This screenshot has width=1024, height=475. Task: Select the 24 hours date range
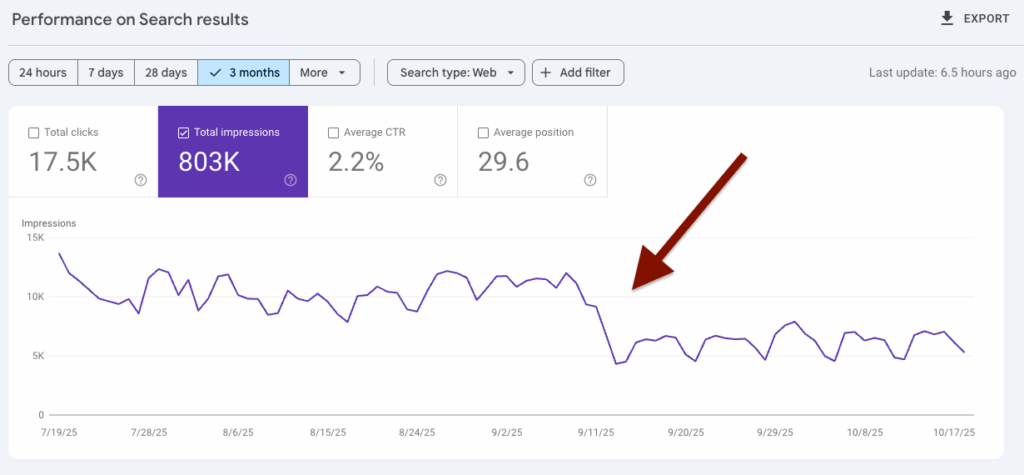coord(43,73)
